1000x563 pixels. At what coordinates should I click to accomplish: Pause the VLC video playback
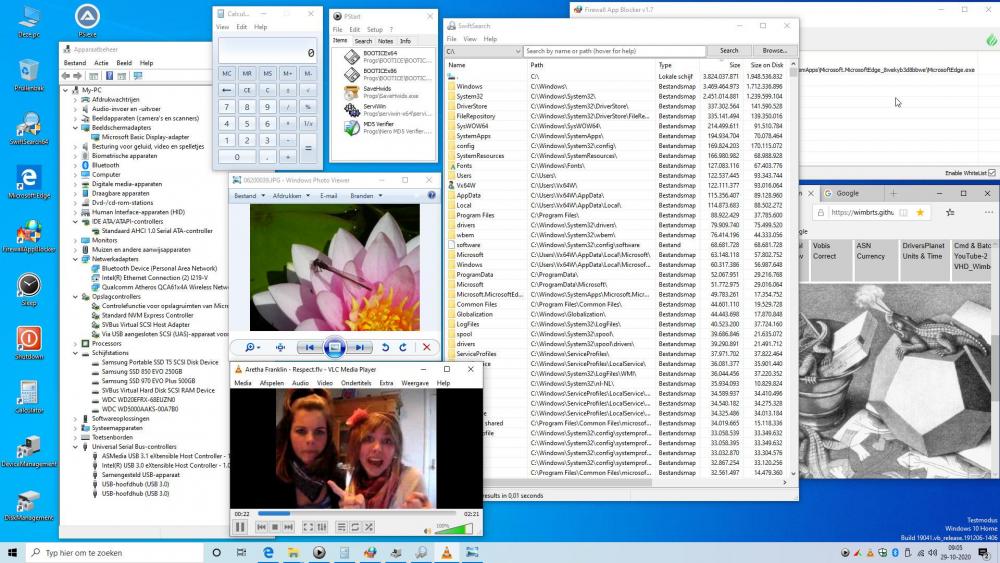pos(240,527)
